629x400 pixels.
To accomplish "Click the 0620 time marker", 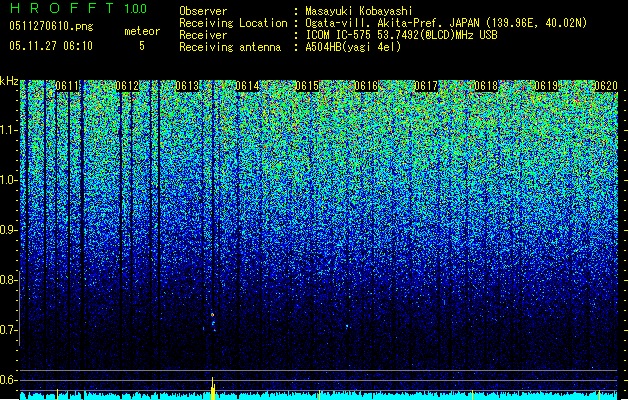I will coord(606,86).
